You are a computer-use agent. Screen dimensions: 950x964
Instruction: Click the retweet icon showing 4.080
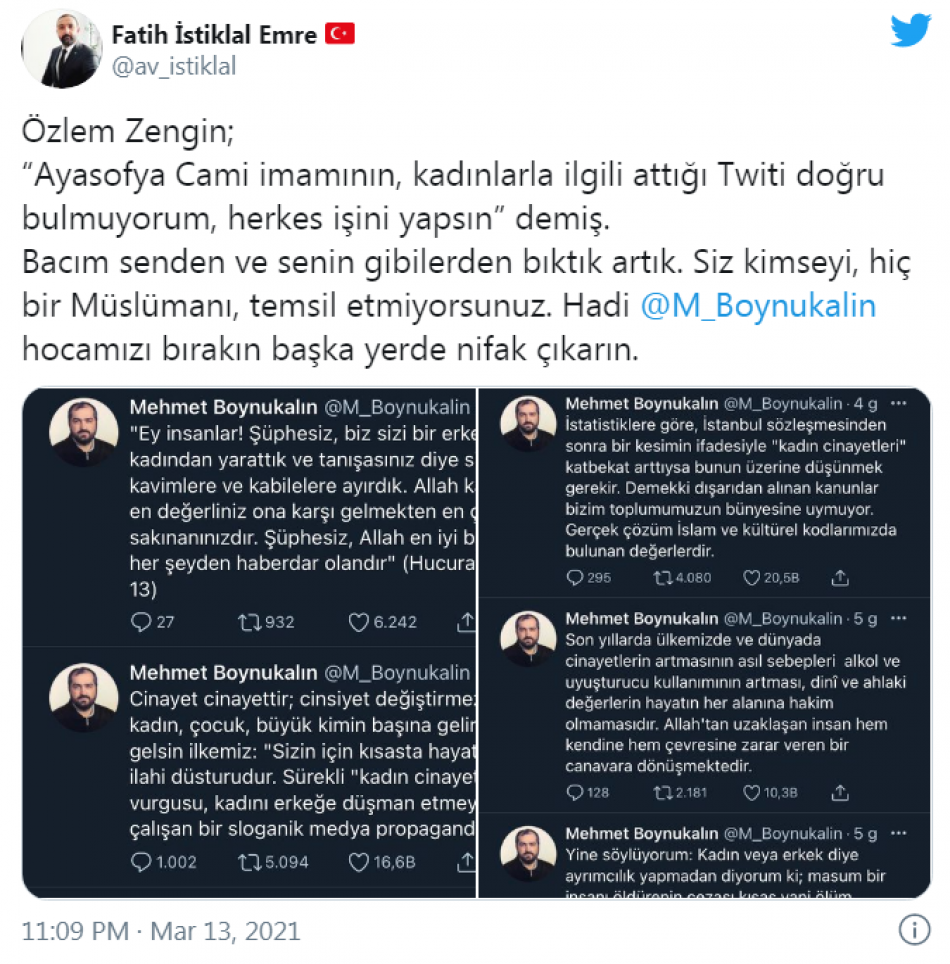click(663, 578)
